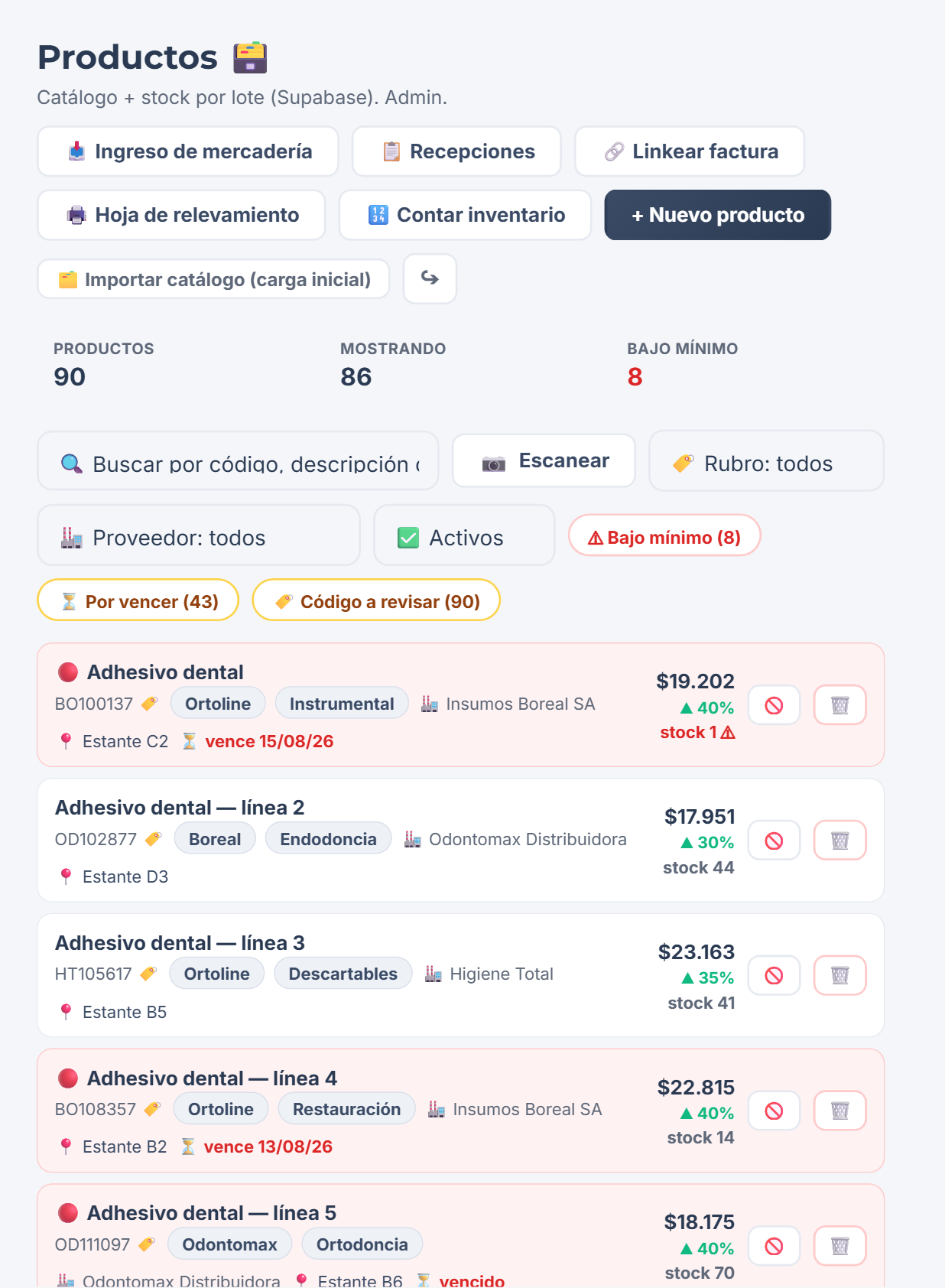Click Importar catálogo (carga inicial)
The height and width of the screenshot is (1288, 945).
pos(213,279)
